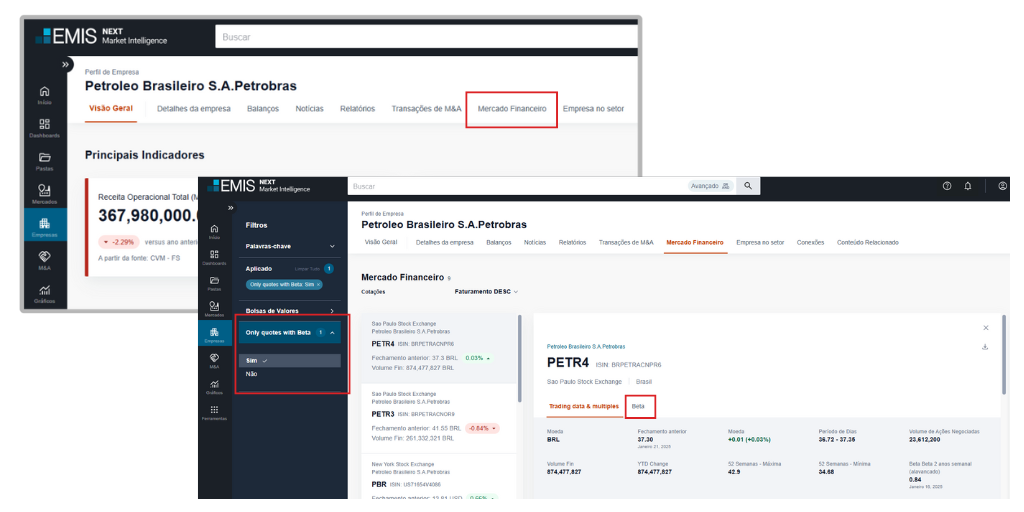Open the Faturamento DESC sort dropdown
Viewport: 1024px width, 512px height.
486,292
